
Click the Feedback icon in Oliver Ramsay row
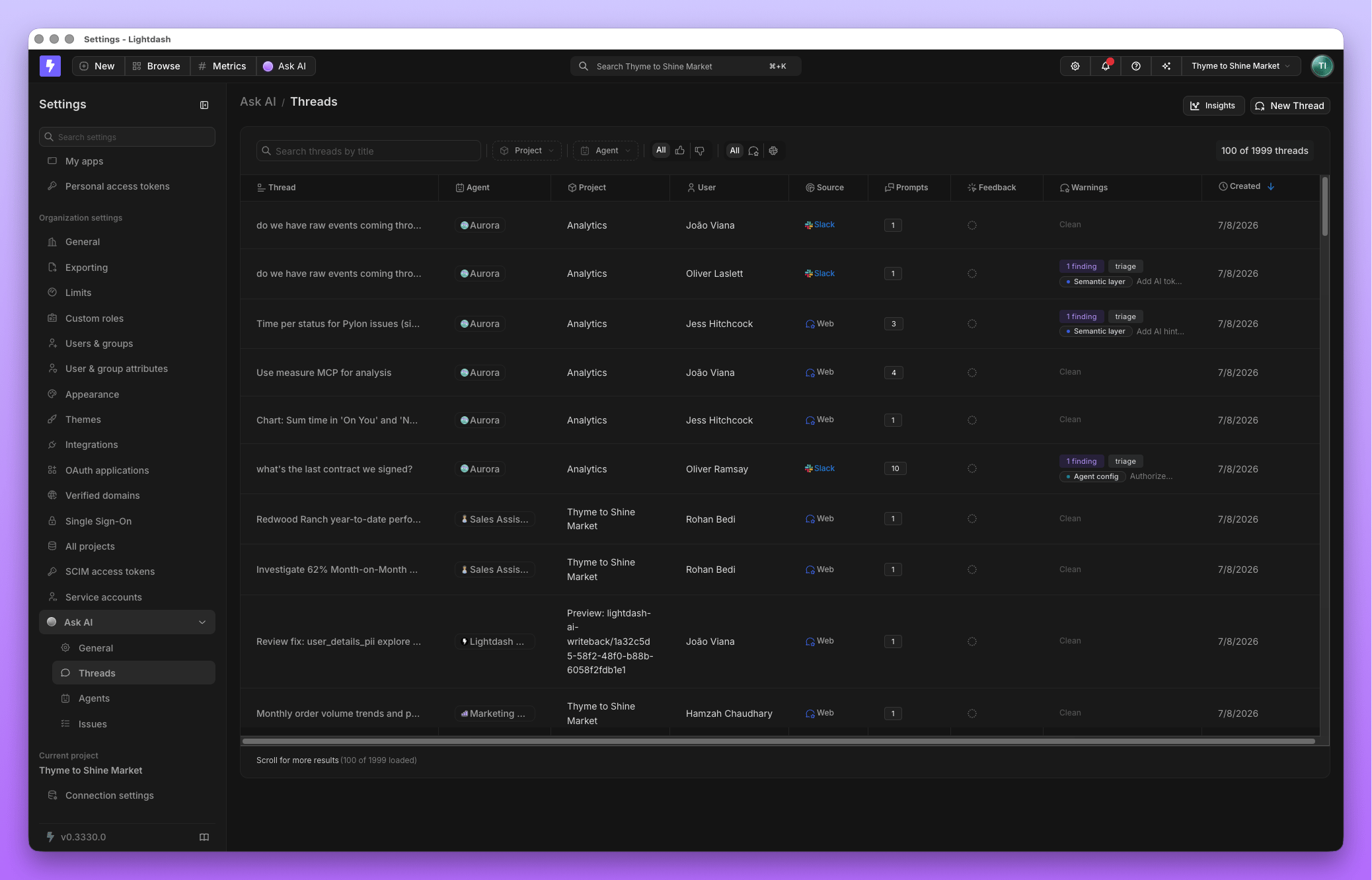click(972, 468)
